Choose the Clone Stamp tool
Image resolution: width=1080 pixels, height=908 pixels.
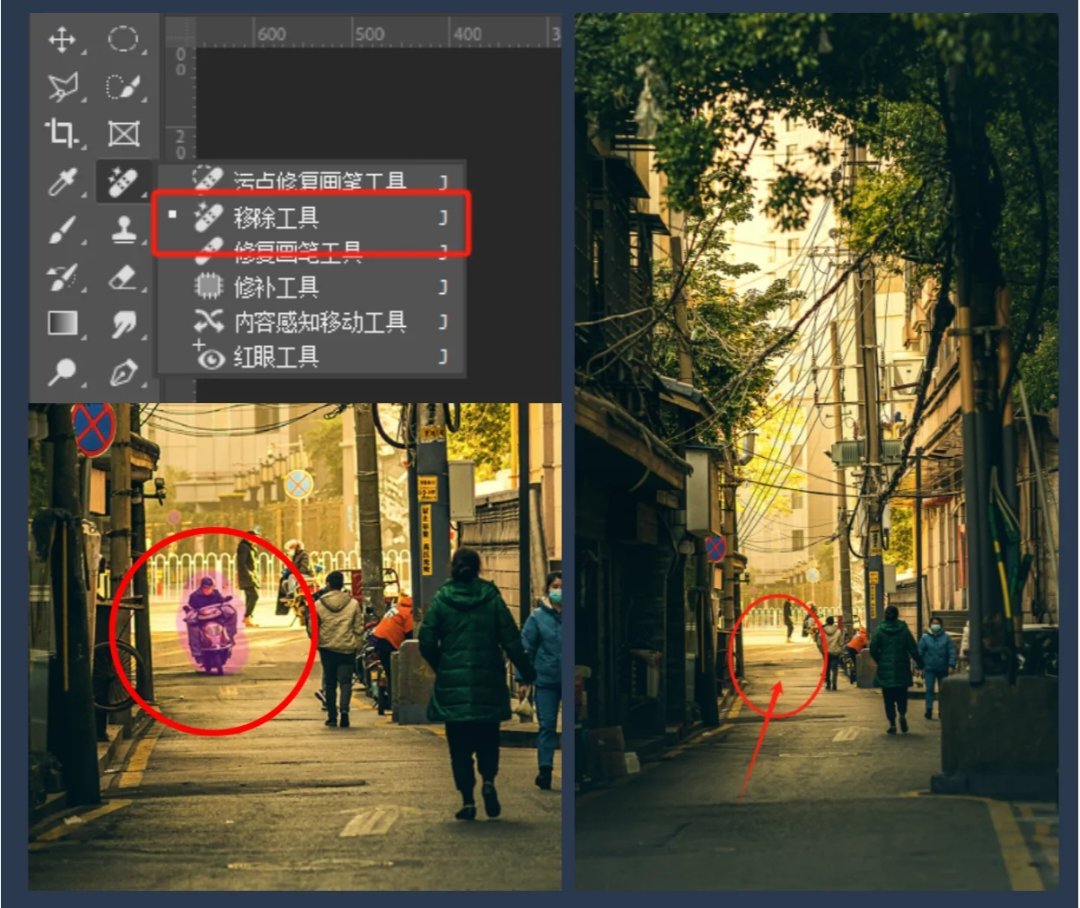pyautogui.click(x=123, y=229)
